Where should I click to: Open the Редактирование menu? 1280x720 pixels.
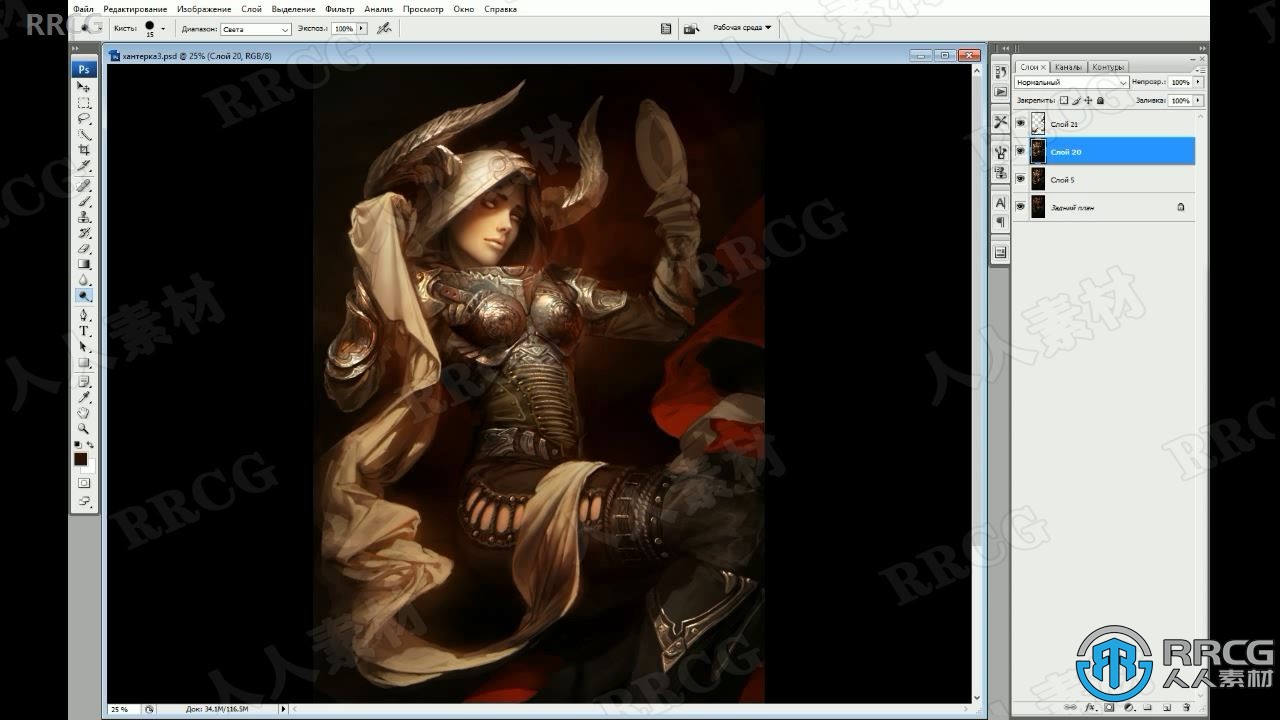click(135, 9)
